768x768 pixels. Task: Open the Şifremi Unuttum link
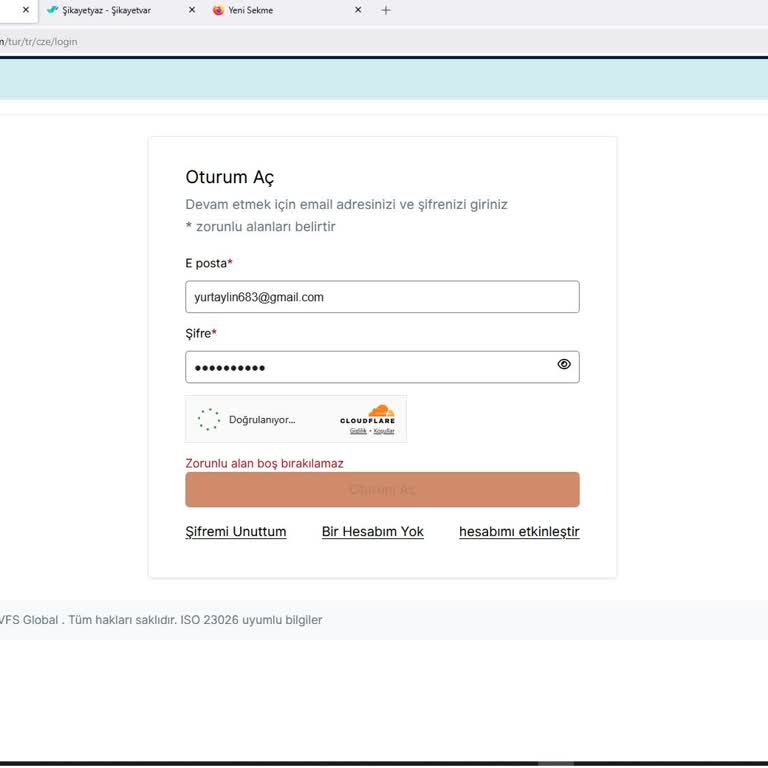[236, 531]
